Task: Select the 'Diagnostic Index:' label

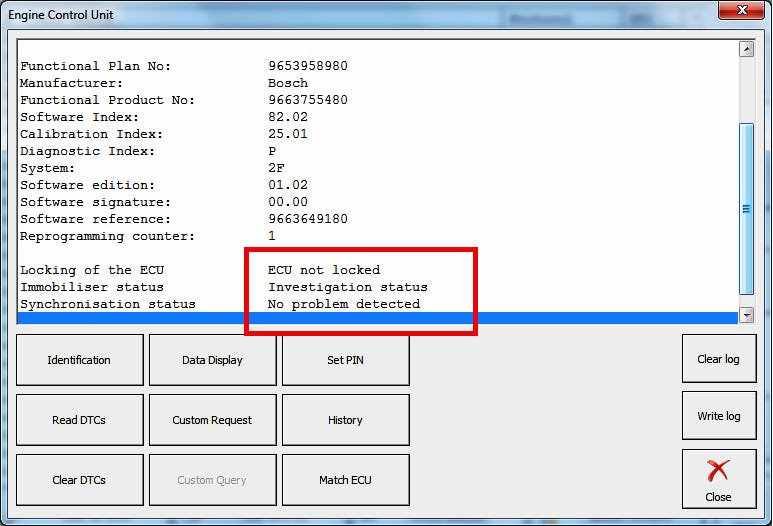Action: tap(88, 151)
